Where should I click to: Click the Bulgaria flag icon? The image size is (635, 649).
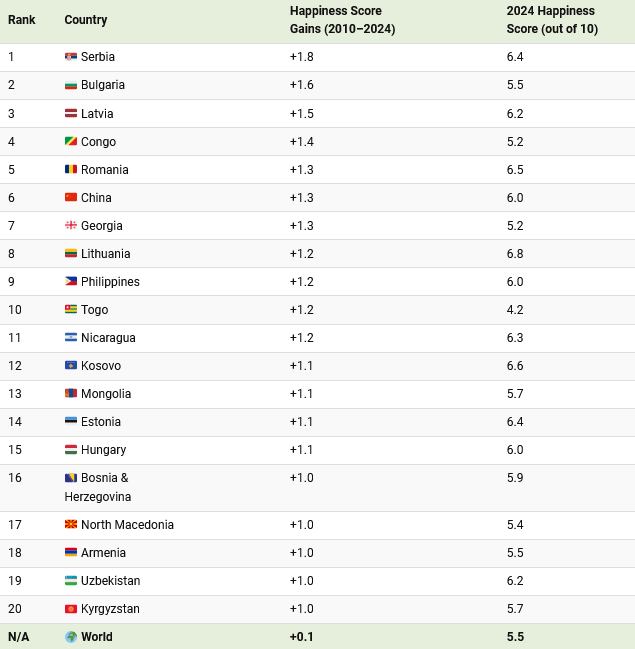point(71,85)
